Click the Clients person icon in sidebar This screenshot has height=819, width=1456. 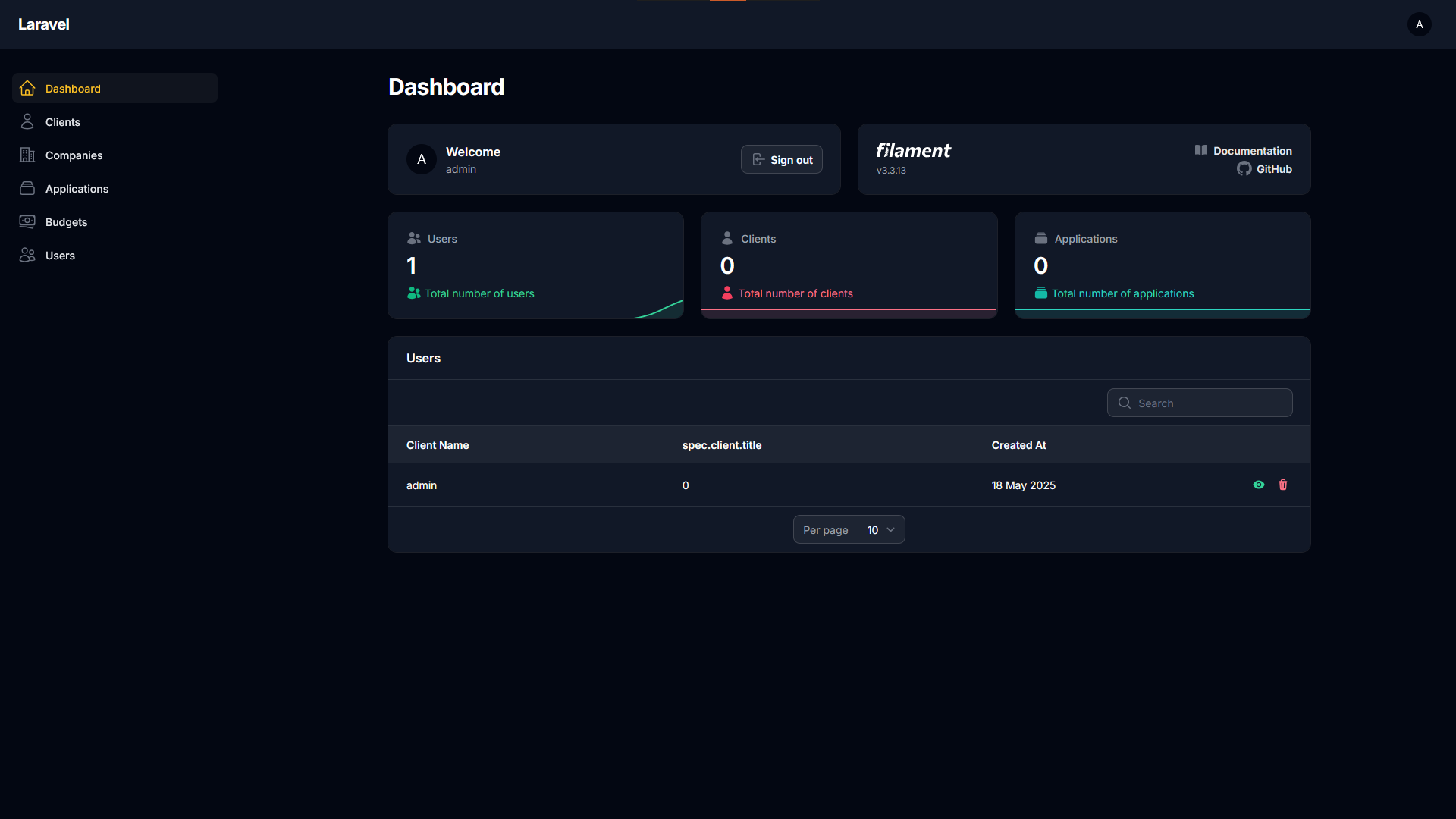27,121
